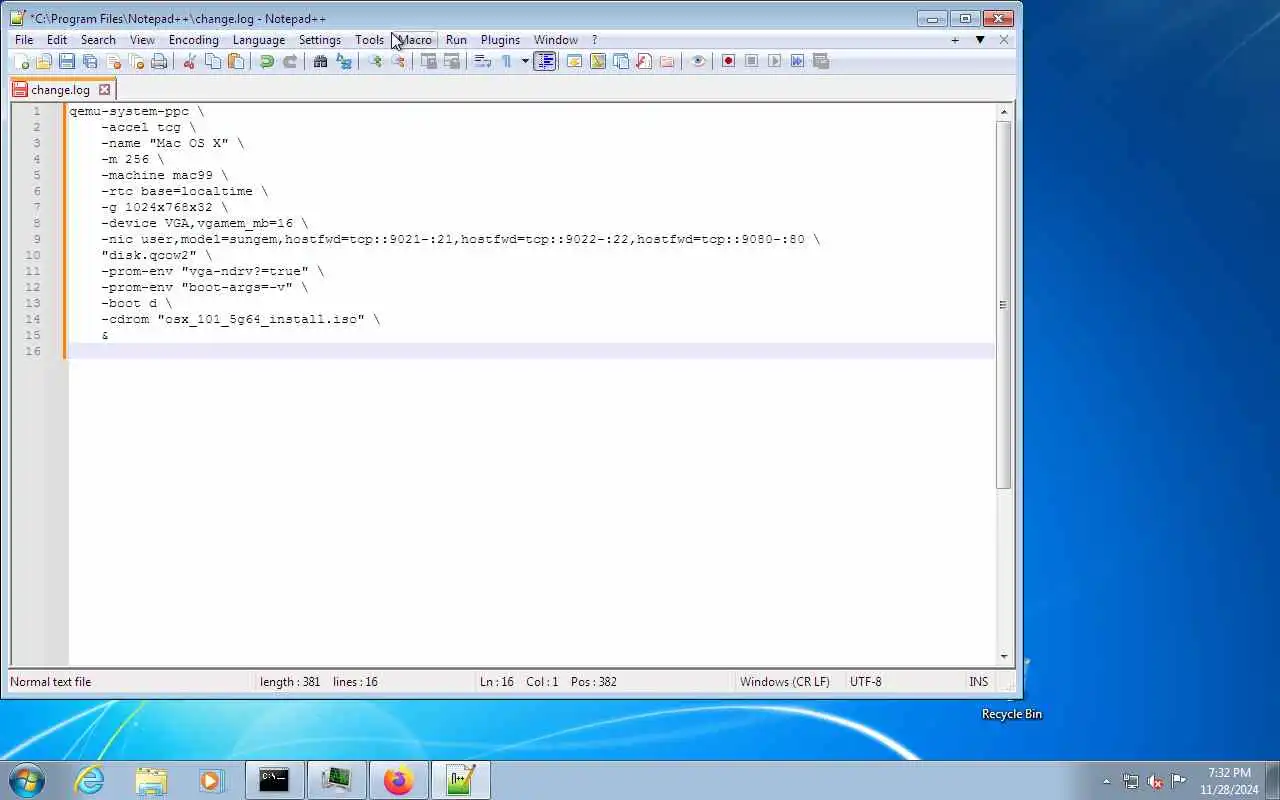Open the Plugins menu
Image resolution: width=1280 pixels, height=800 pixels.
click(x=500, y=40)
